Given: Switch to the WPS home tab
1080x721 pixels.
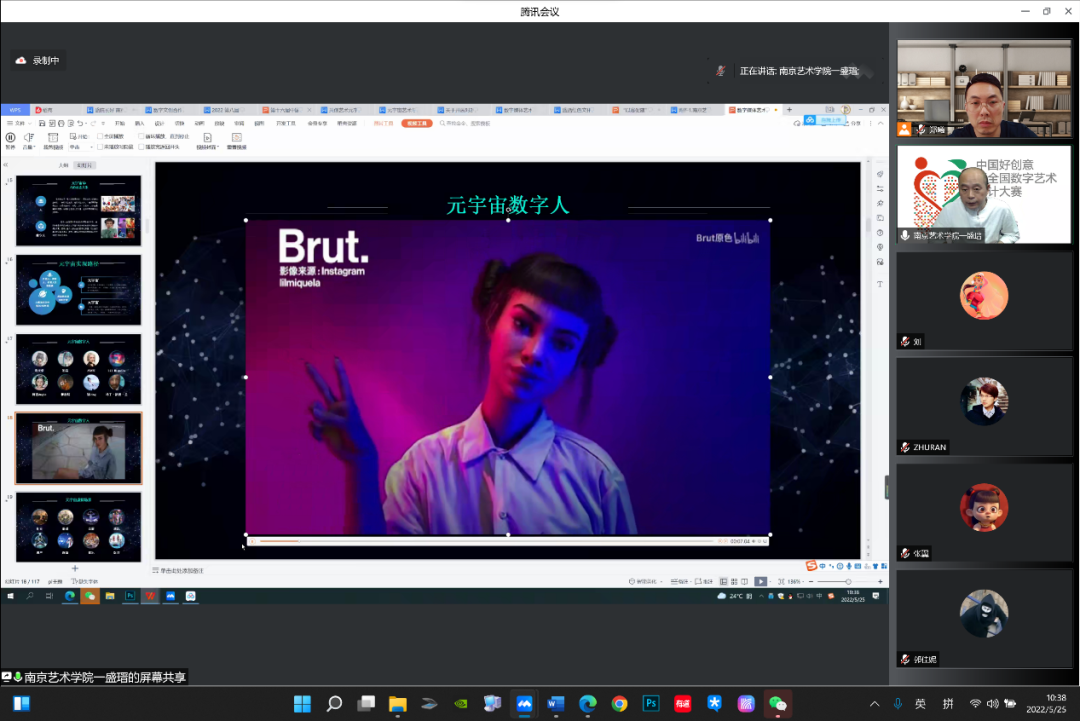Looking at the screenshot, I should click(x=14, y=109).
